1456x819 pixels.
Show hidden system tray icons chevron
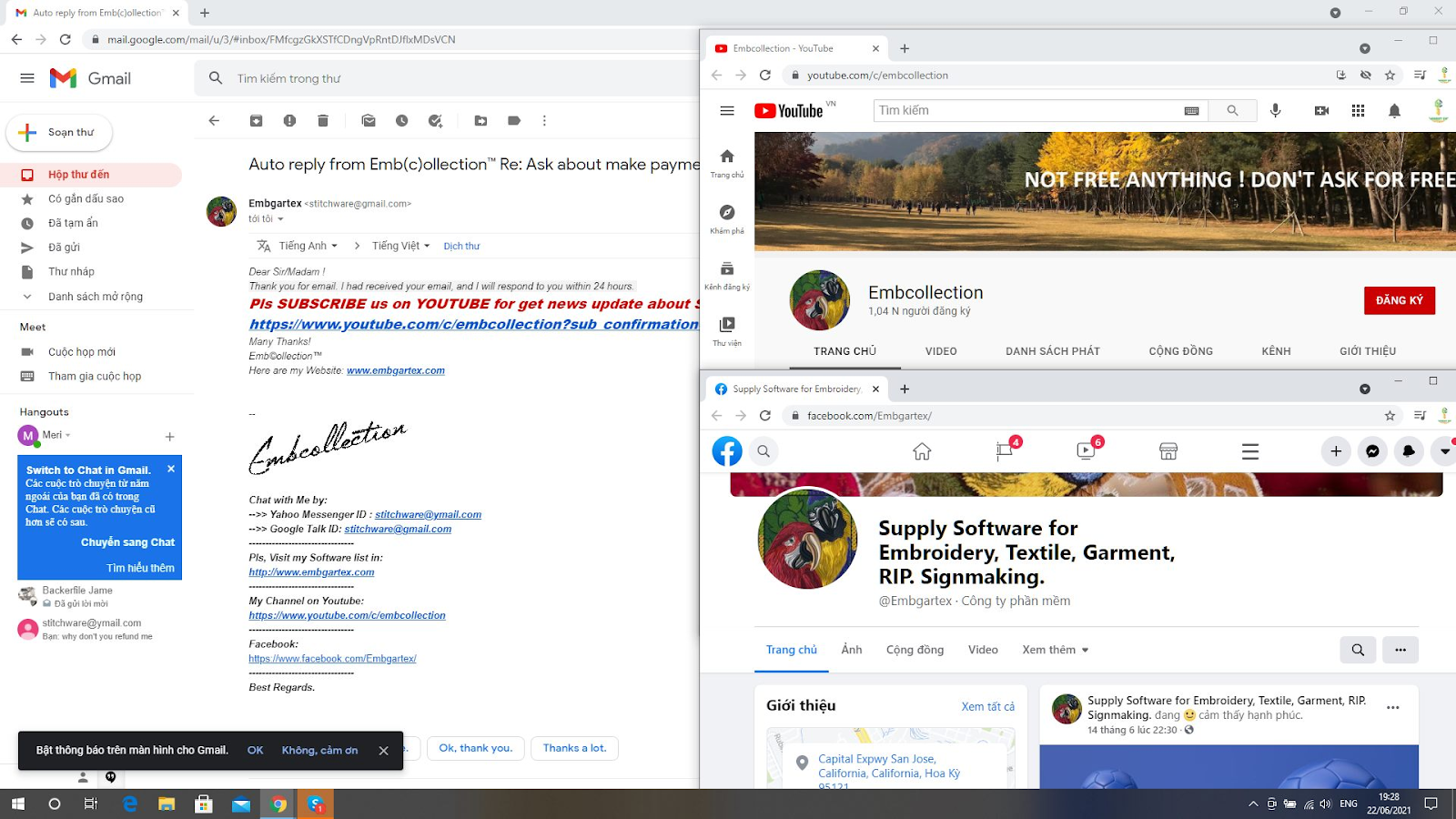[x=1253, y=804]
